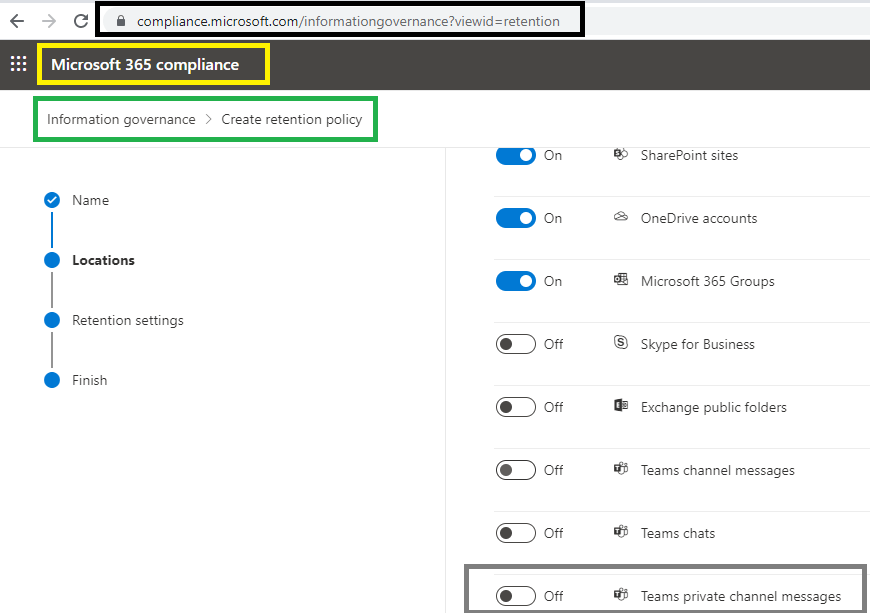Image resolution: width=870 pixels, height=613 pixels.
Task: Select the Microsoft 365 Groups icon
Action: point(620,281)
